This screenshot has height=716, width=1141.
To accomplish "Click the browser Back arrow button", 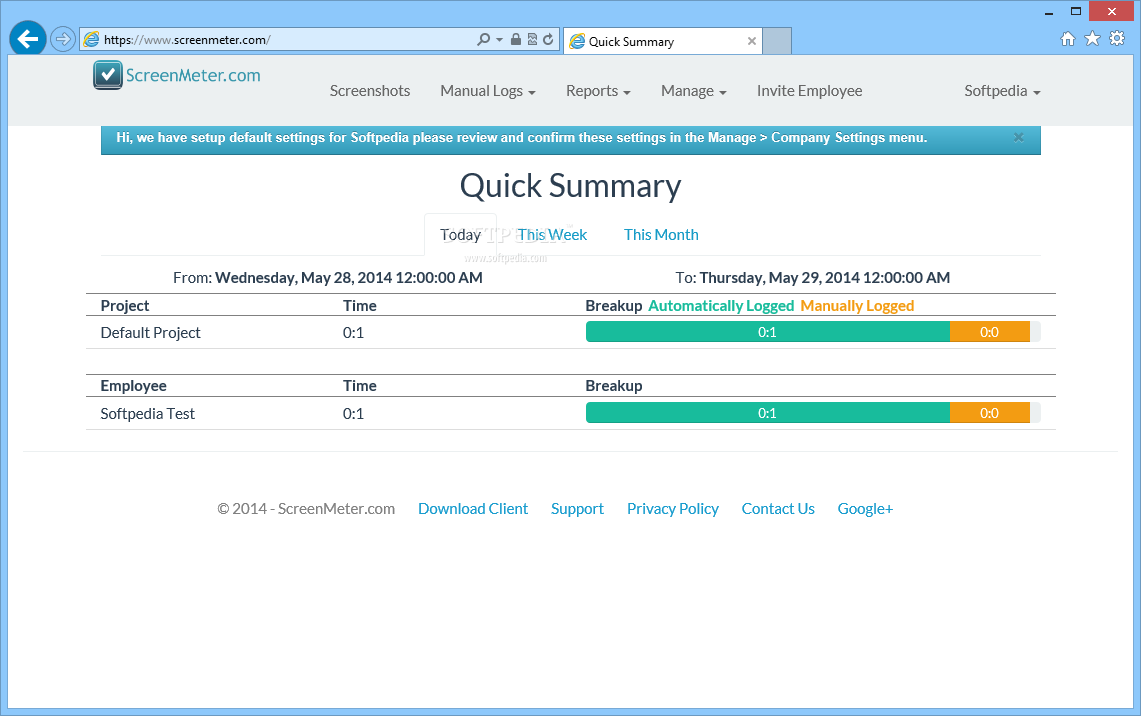I will (28, 39).
